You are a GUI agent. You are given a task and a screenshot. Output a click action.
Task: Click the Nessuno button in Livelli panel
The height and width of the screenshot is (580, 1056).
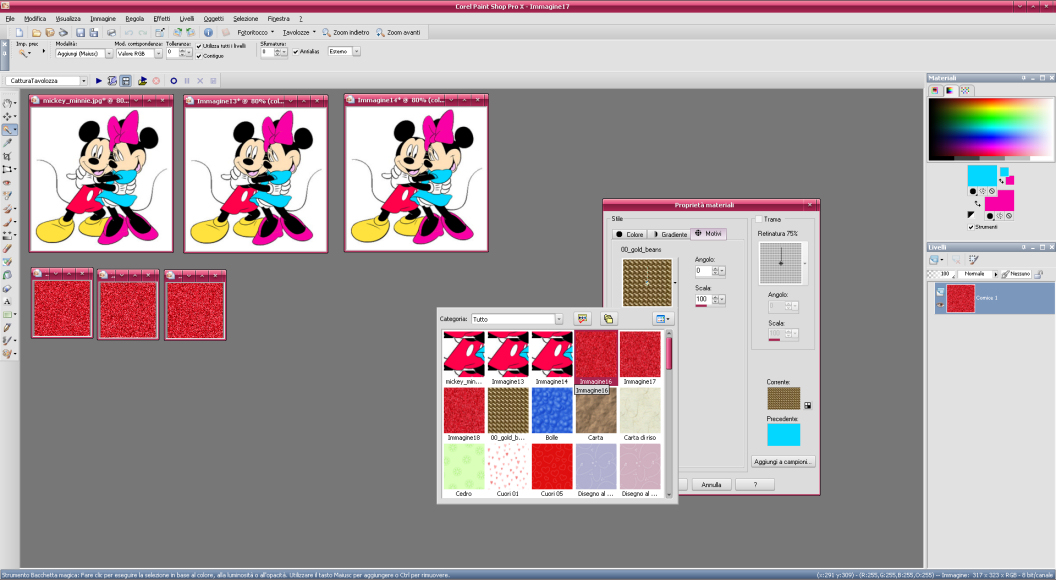(x=1016, y=274)
